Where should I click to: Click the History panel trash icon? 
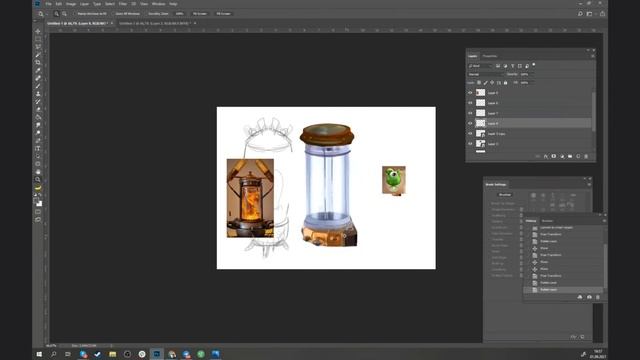pyautogui.click(x=598, y=297)
